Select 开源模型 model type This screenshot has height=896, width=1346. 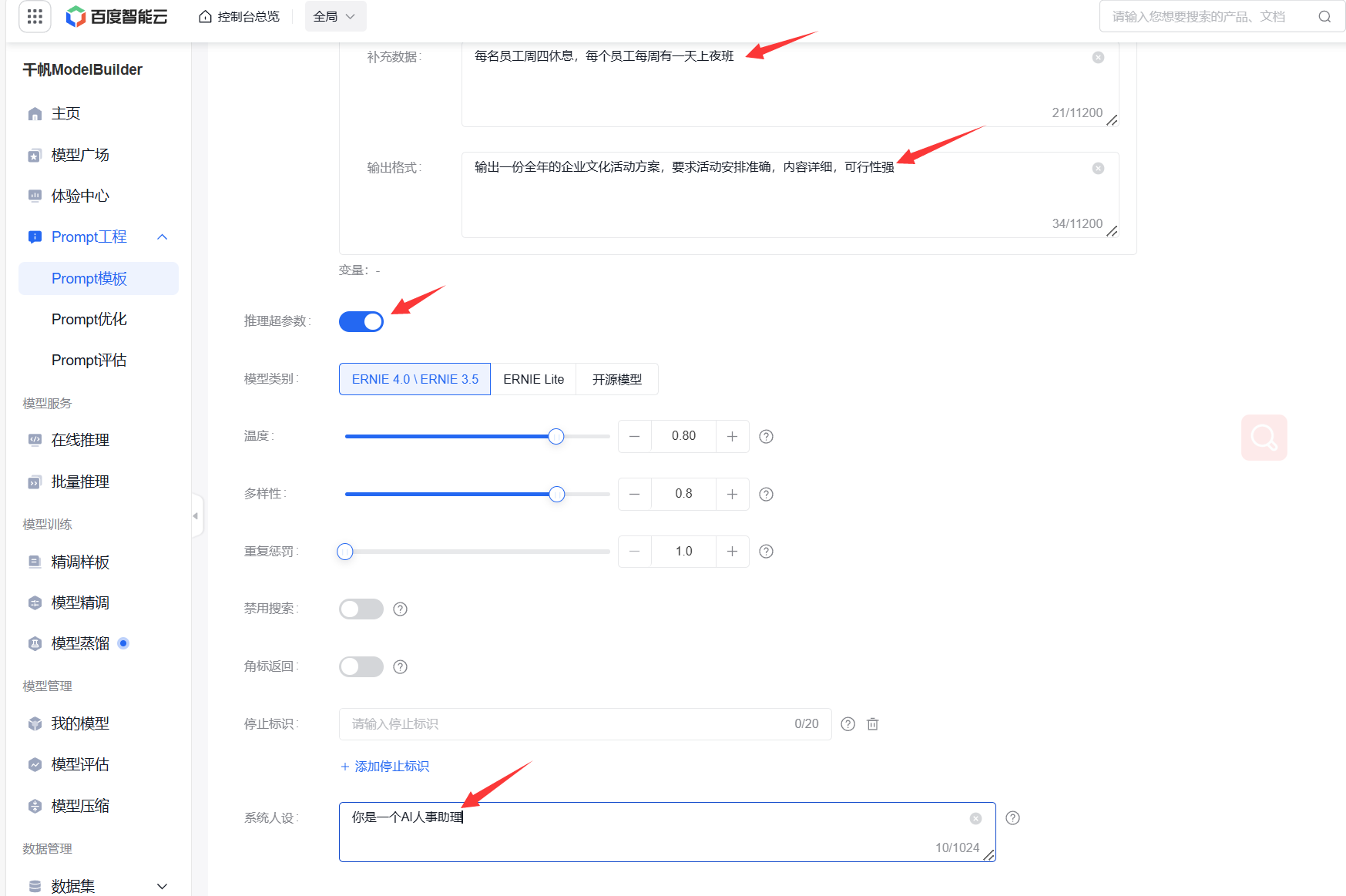pos(617,379)
